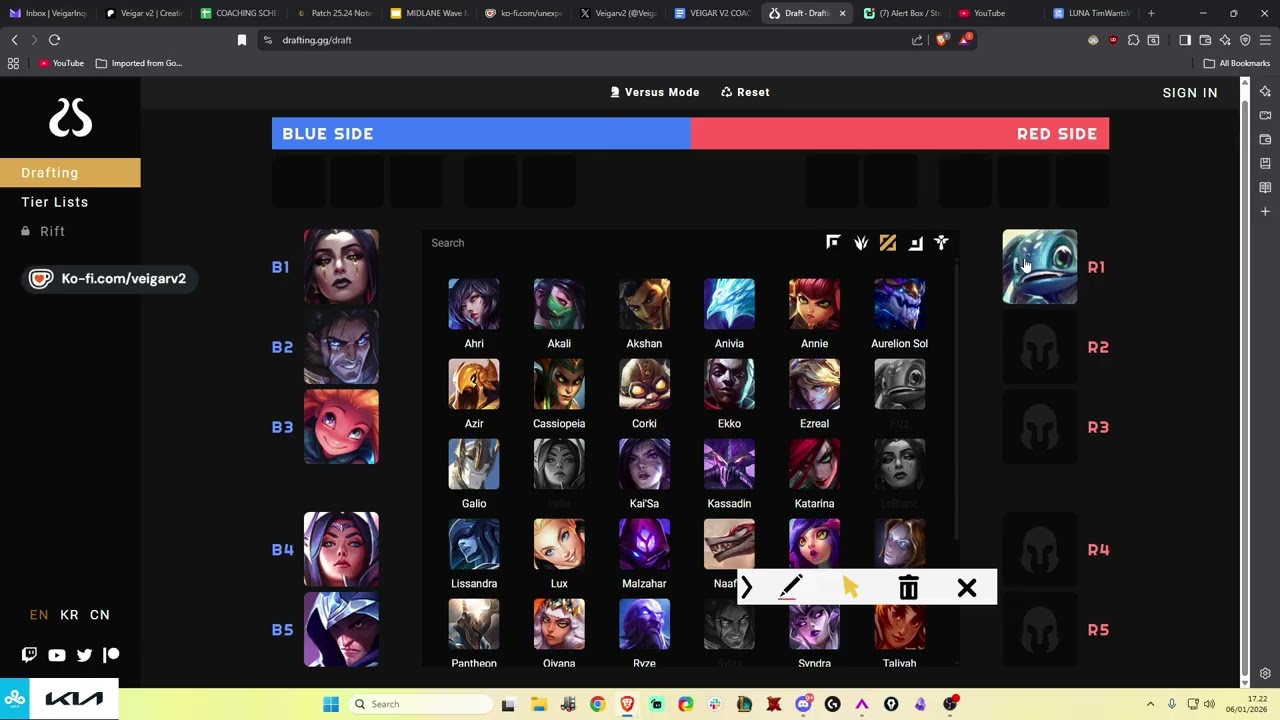The image size is (1280, 720).
Task: Choose Akshan champion portrait
Action: click(x=644, y=304)
